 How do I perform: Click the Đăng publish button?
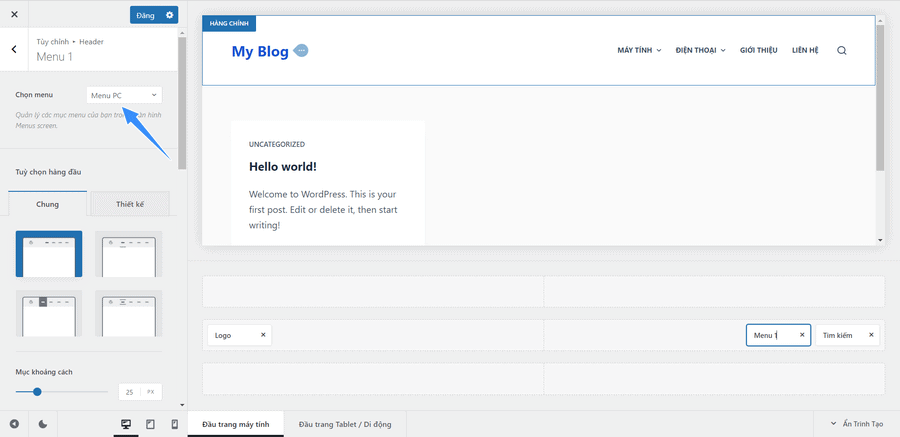pyautogui.click(x=146, y=15)
